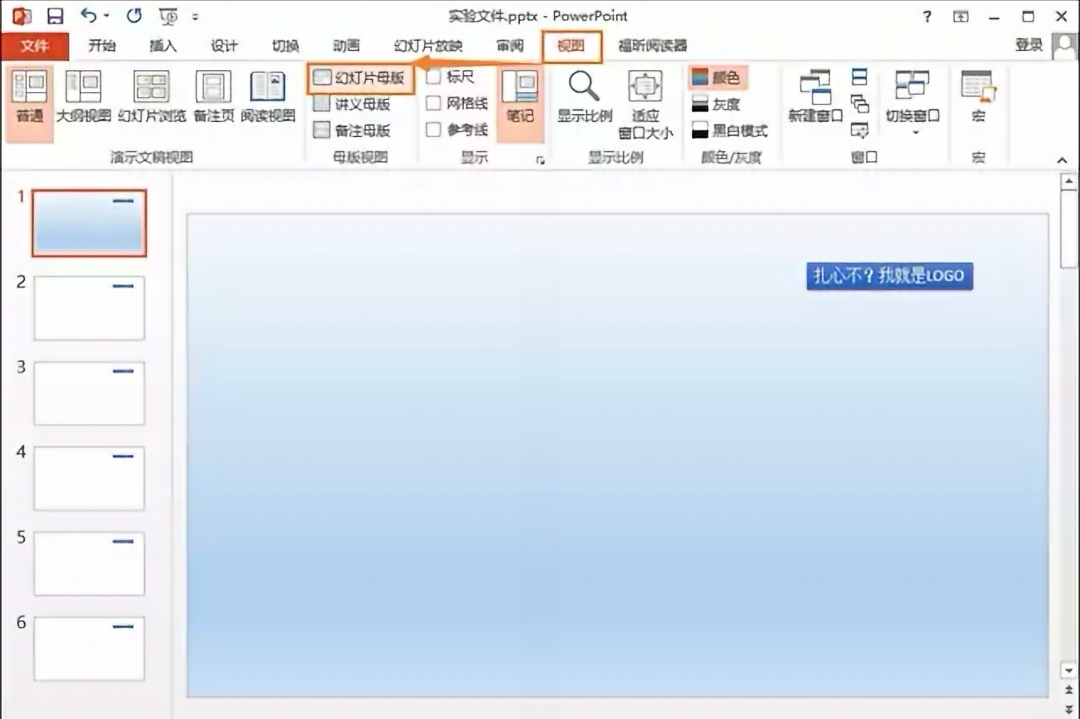The width and height of the screenshot is (1080, 719).
Task: Open the 福昕阅读器 tab
Action: tap(652, 45)
